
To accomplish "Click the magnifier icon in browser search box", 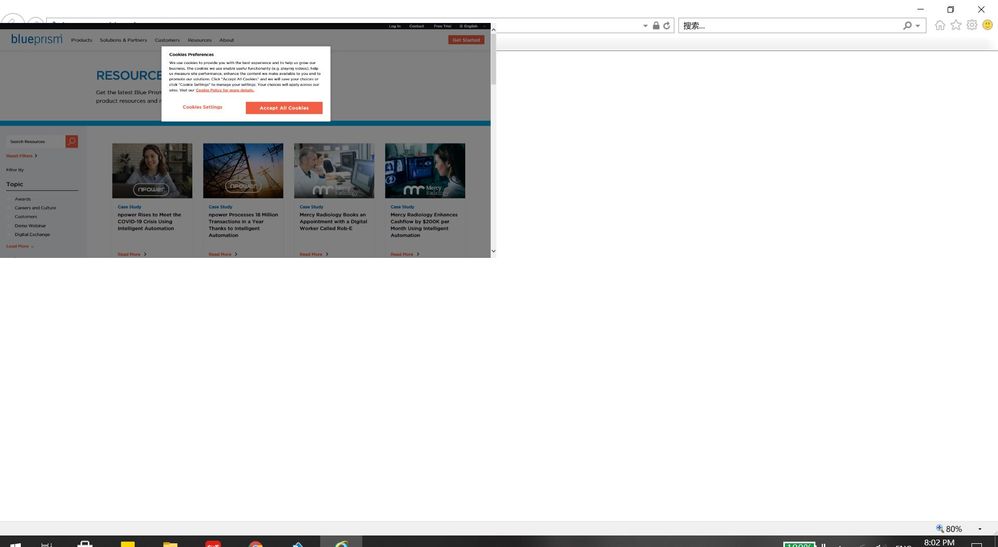I will [x=907, y=25].
